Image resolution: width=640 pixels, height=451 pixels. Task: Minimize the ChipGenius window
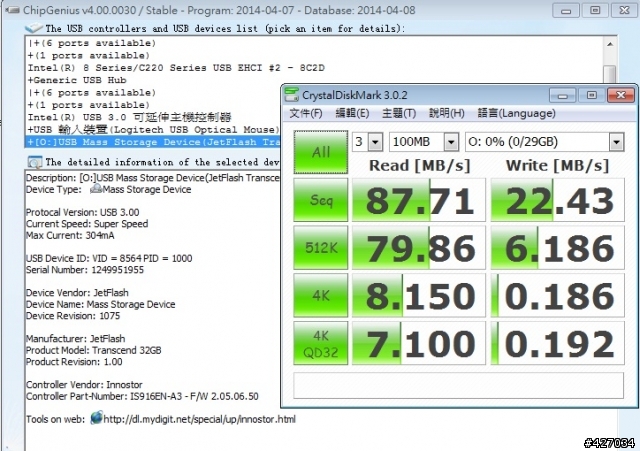point(566,10)
